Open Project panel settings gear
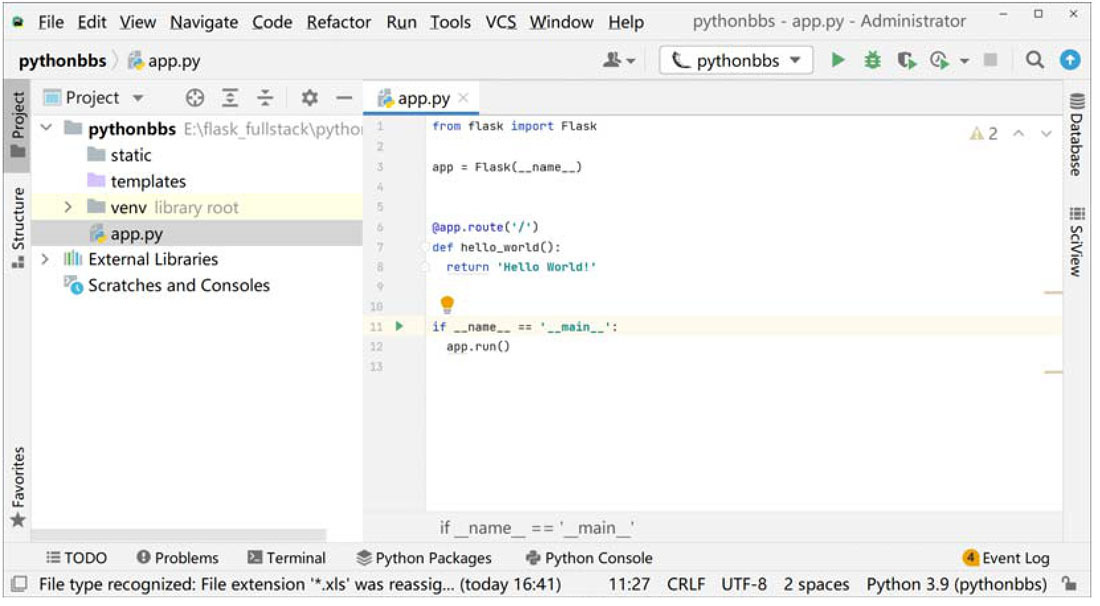 click(309, 98)
